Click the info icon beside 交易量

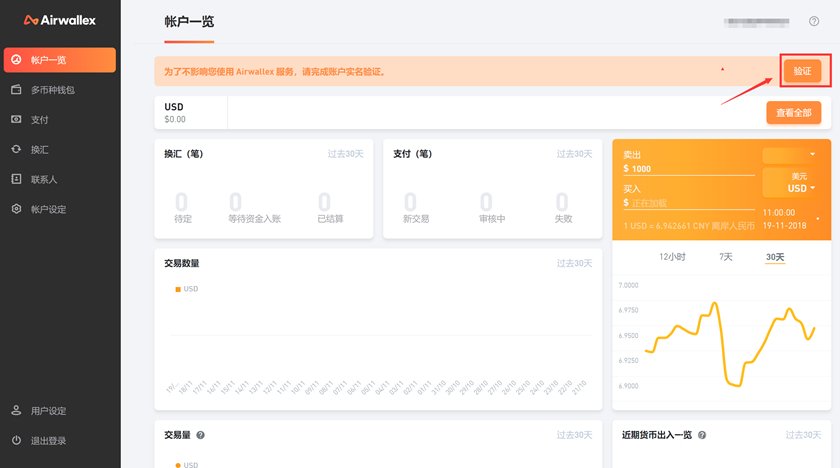(x=200, y=435)
